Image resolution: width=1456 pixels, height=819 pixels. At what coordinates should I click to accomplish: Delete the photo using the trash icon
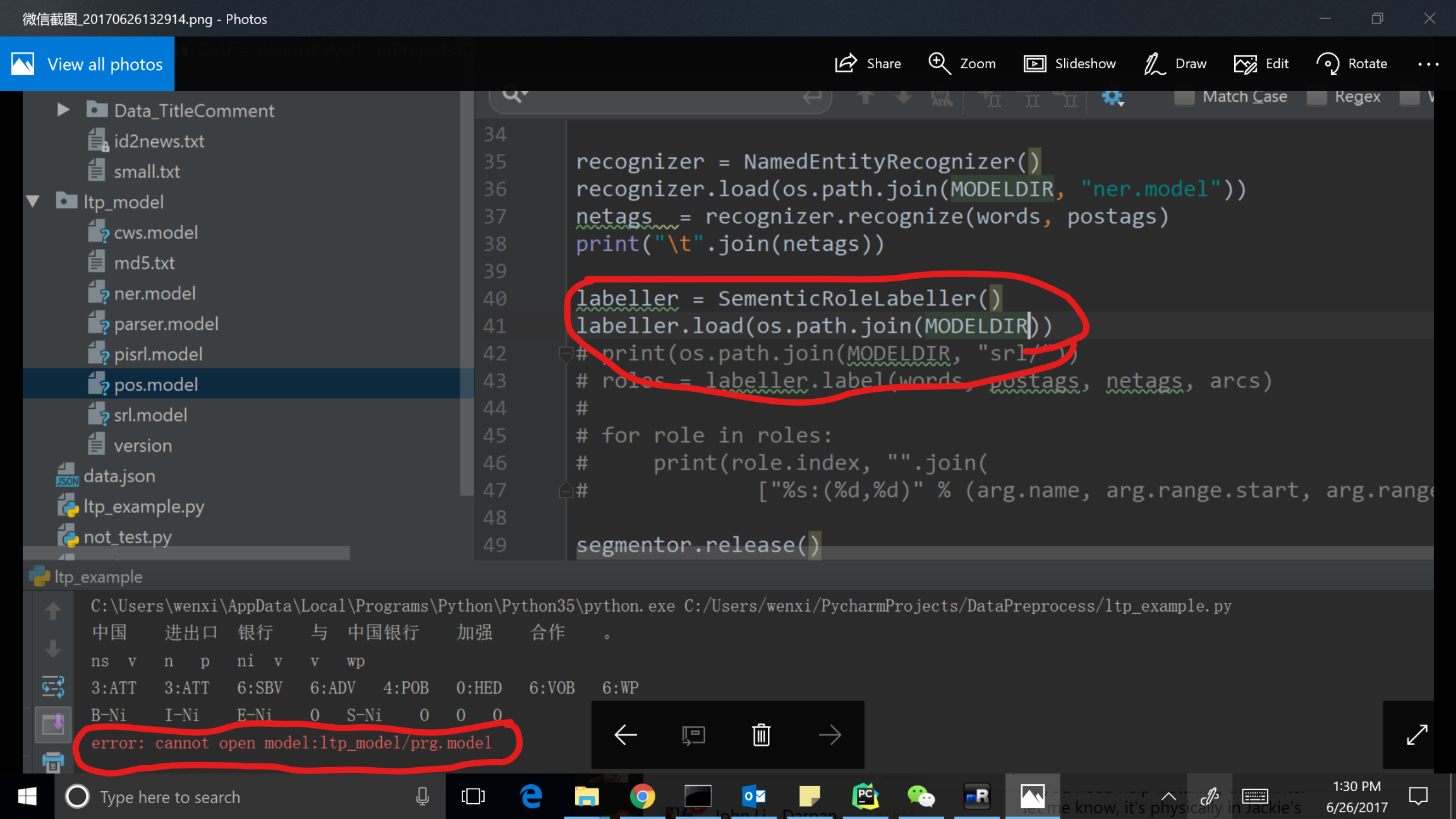(x=760, y=734)
